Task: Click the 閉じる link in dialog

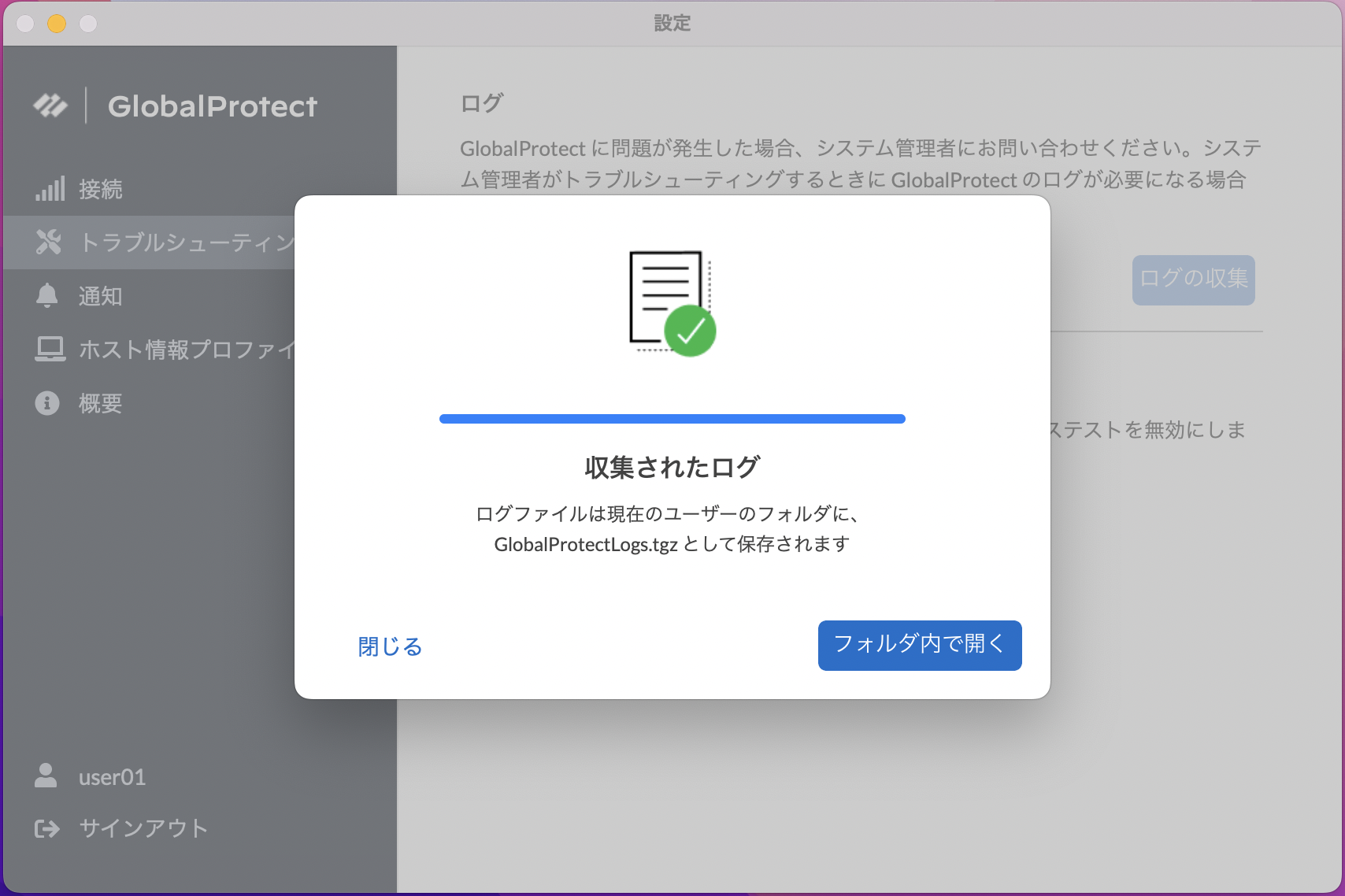Action: click(390, 646)
